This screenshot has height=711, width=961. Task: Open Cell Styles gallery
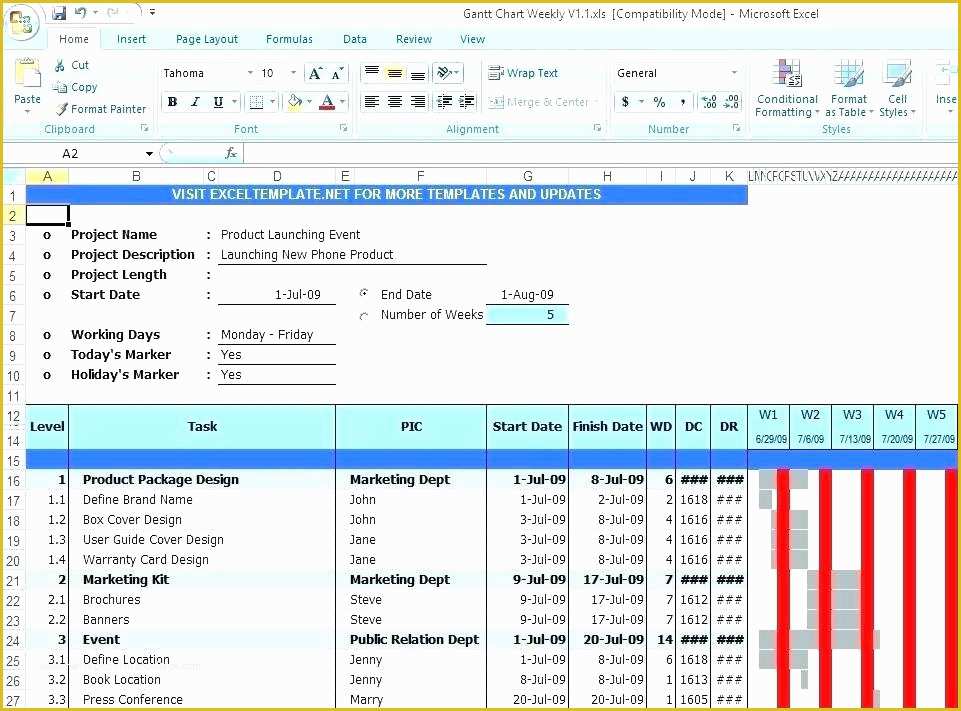click(897, 88)
